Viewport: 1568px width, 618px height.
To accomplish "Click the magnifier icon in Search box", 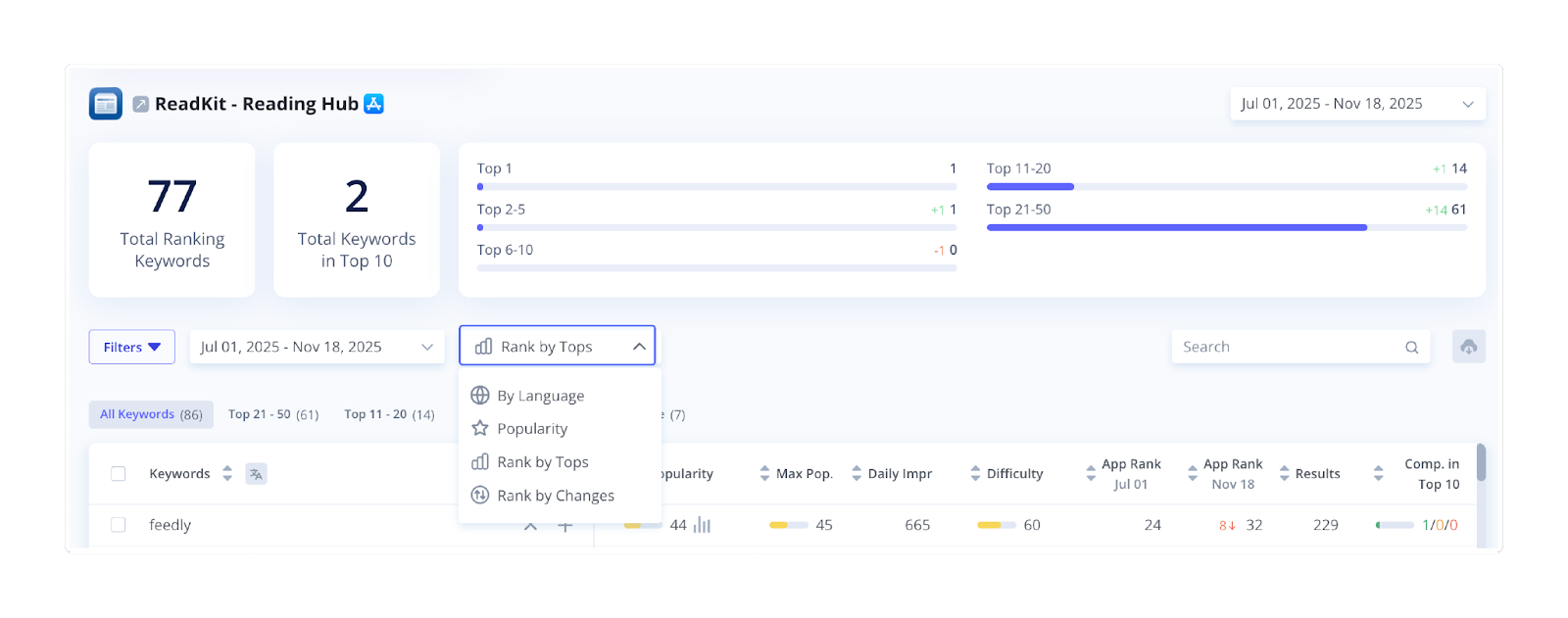I will point(1411,347).
